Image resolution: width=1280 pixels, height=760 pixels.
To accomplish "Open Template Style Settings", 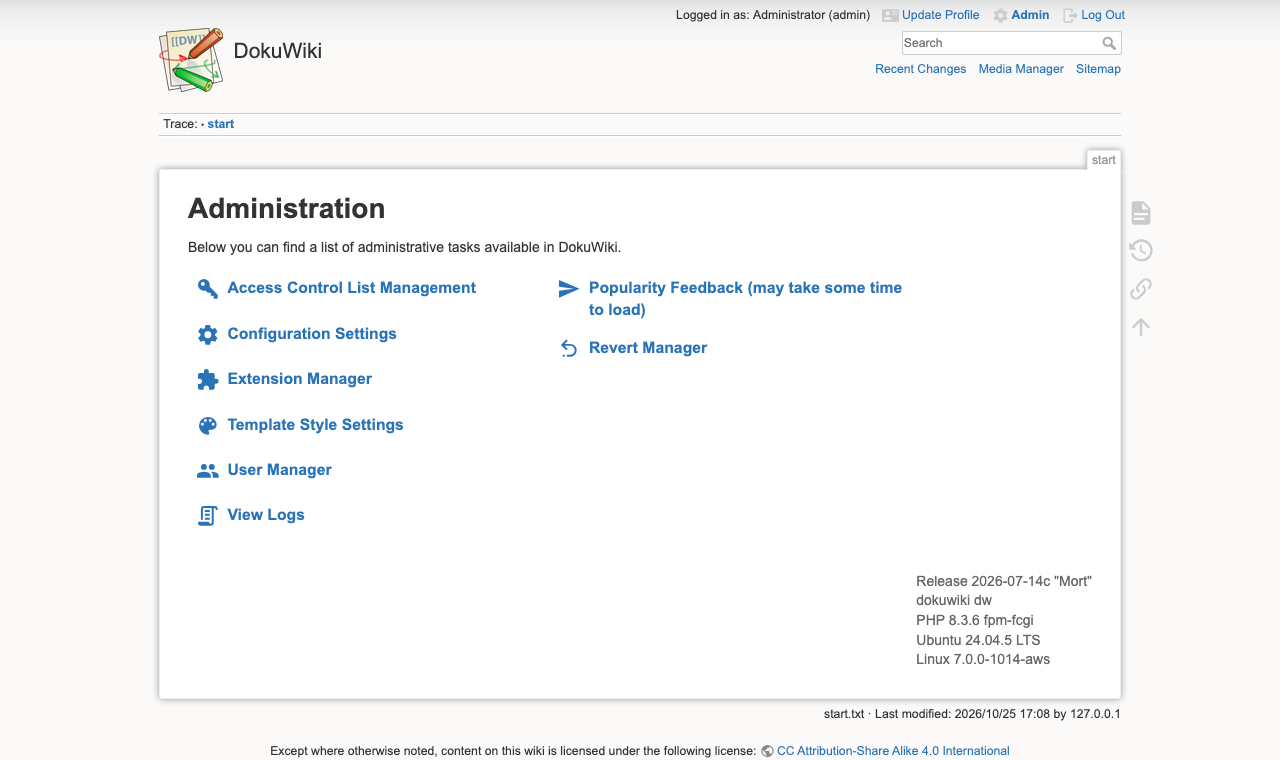I will (x=316, y=425).
